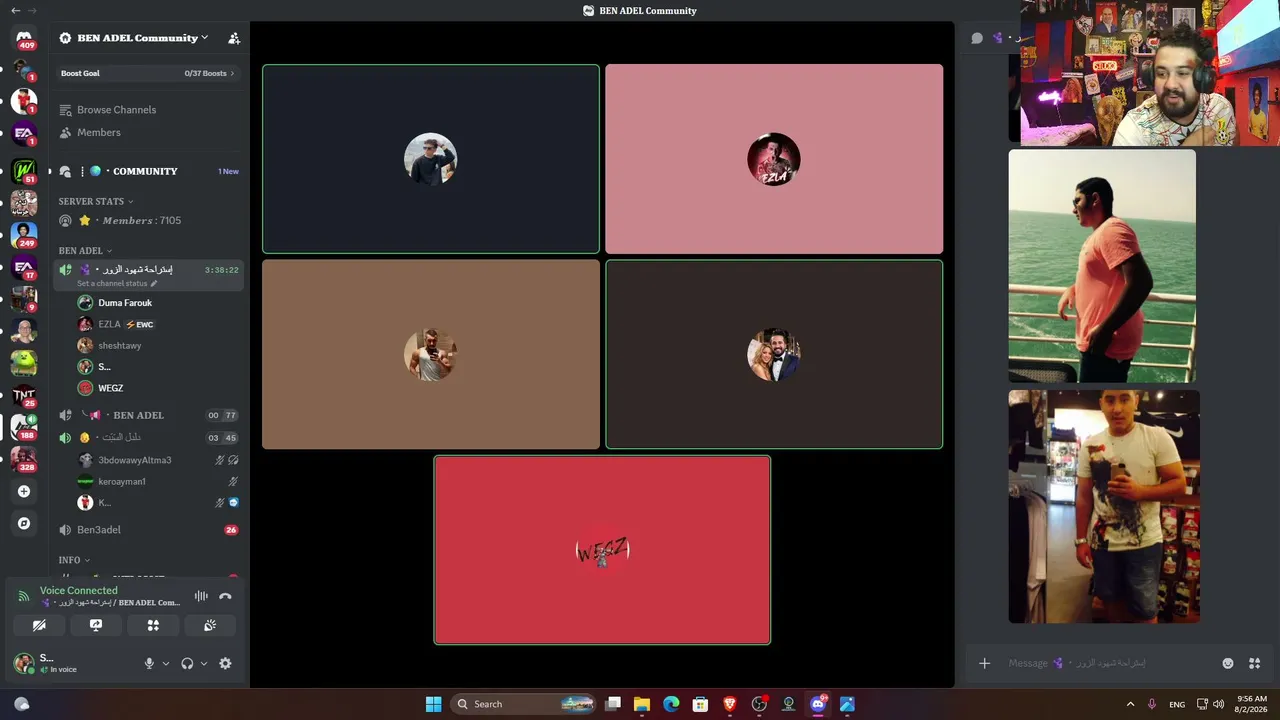Start an activity

(x=153, y=625)
